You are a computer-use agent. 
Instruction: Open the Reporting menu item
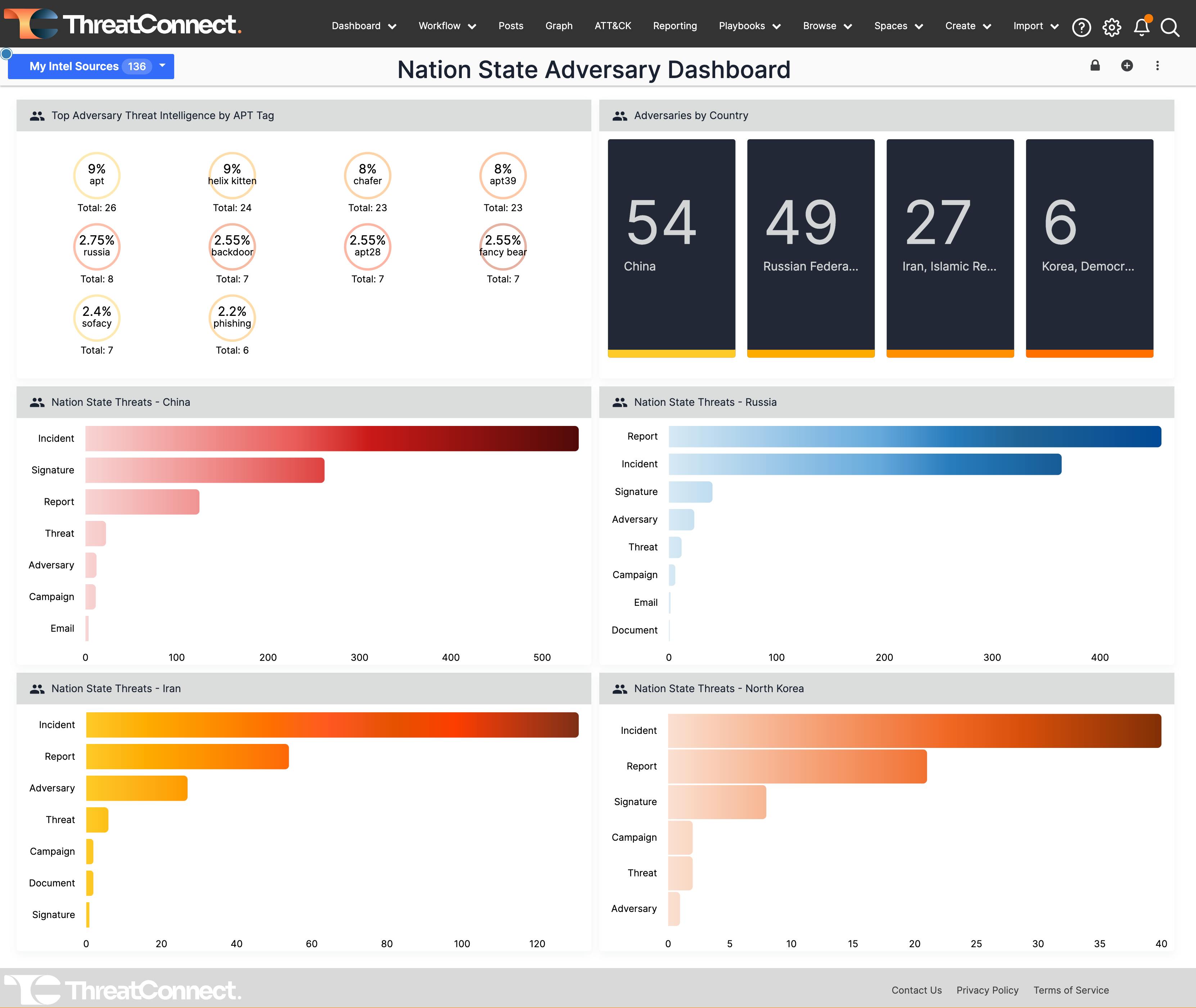tap(675, 26)
